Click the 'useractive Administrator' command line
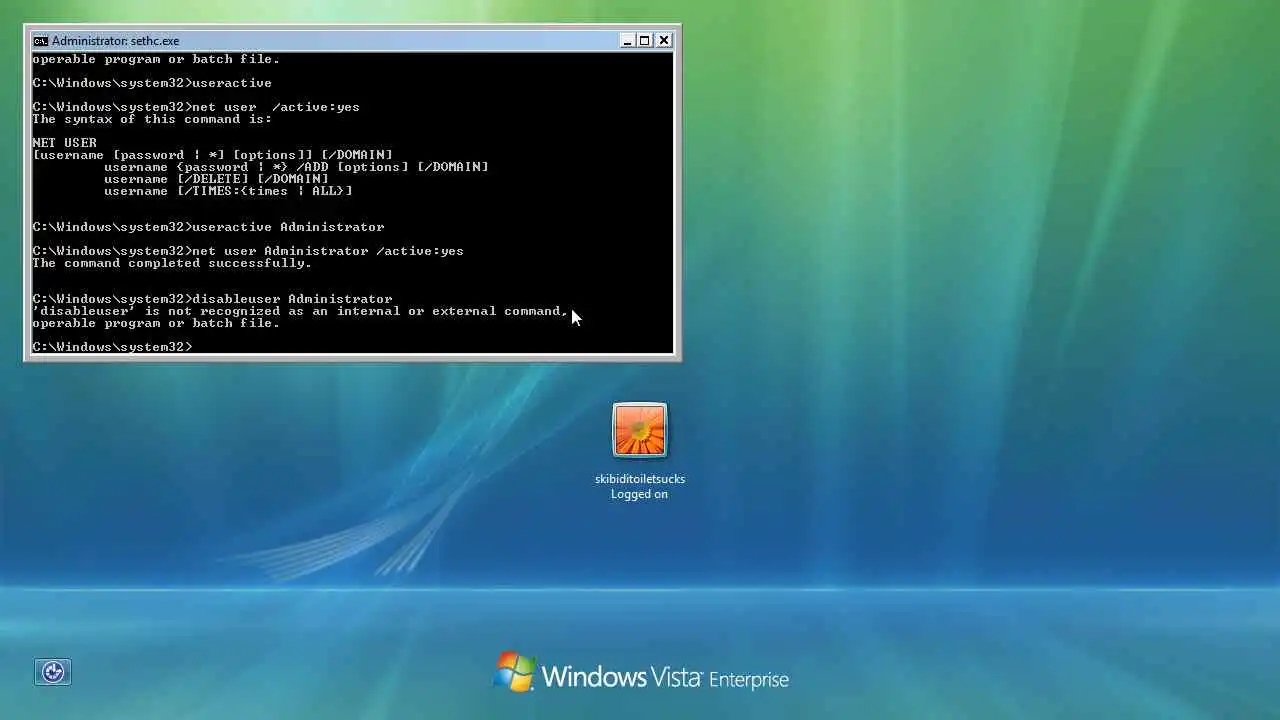The image size is (1280, 720). [208, 227]
